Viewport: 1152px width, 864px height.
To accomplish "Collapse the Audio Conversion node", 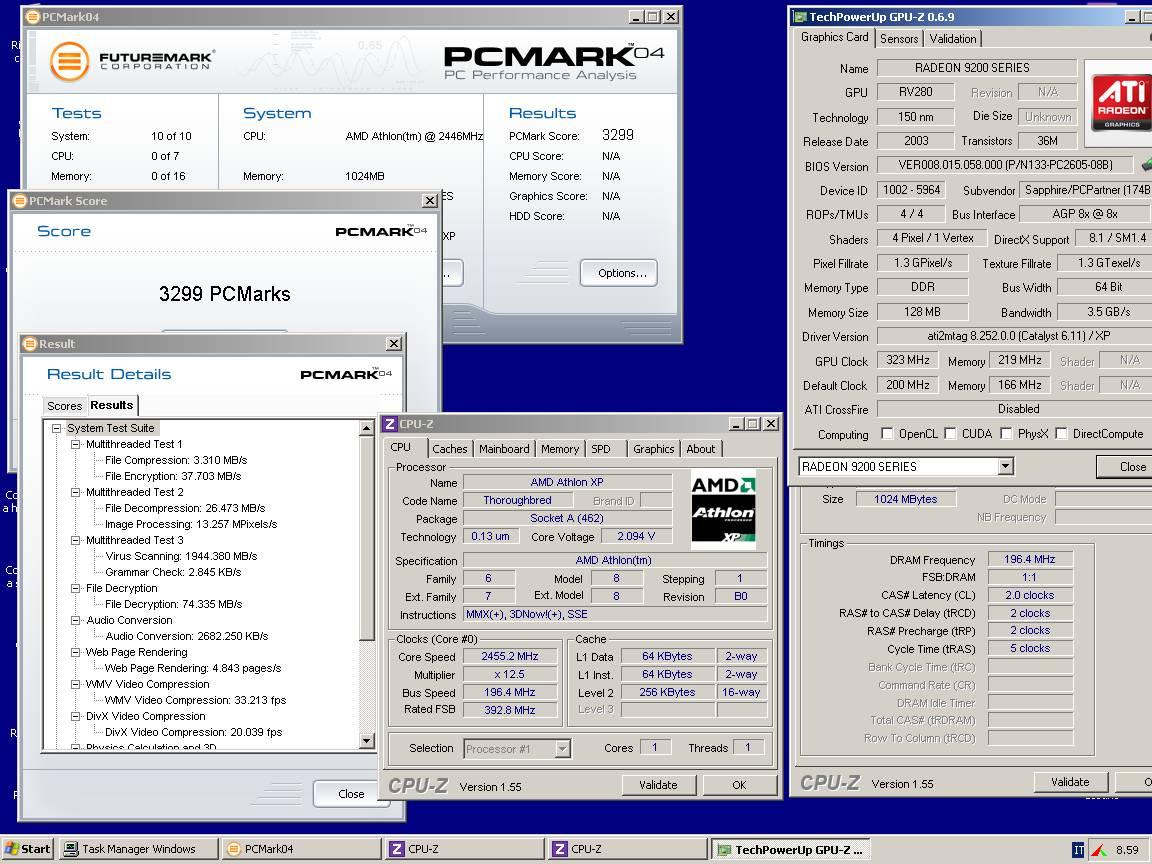I will 75,620.
